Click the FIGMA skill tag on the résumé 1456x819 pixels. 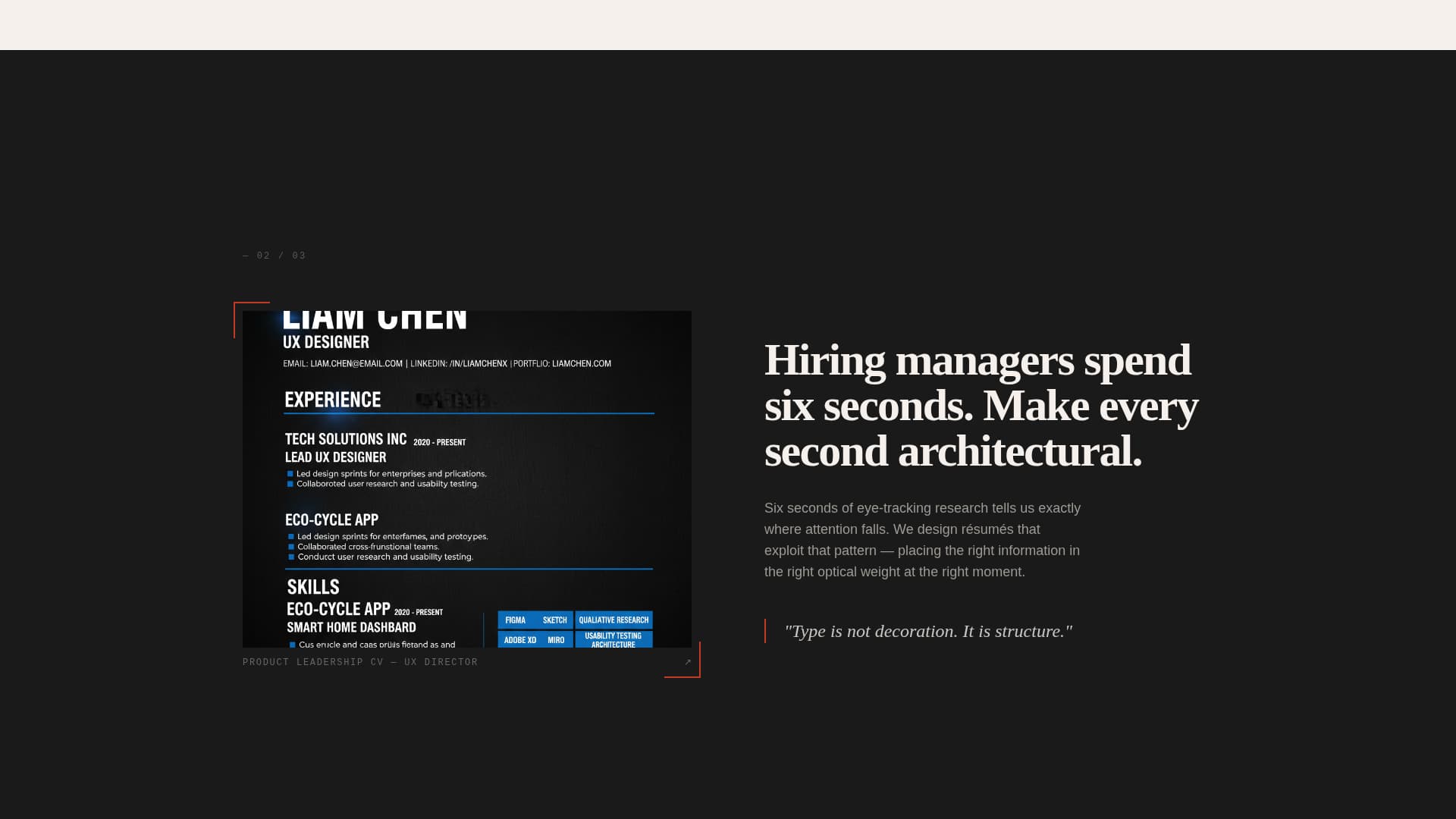tap(515, 620)
